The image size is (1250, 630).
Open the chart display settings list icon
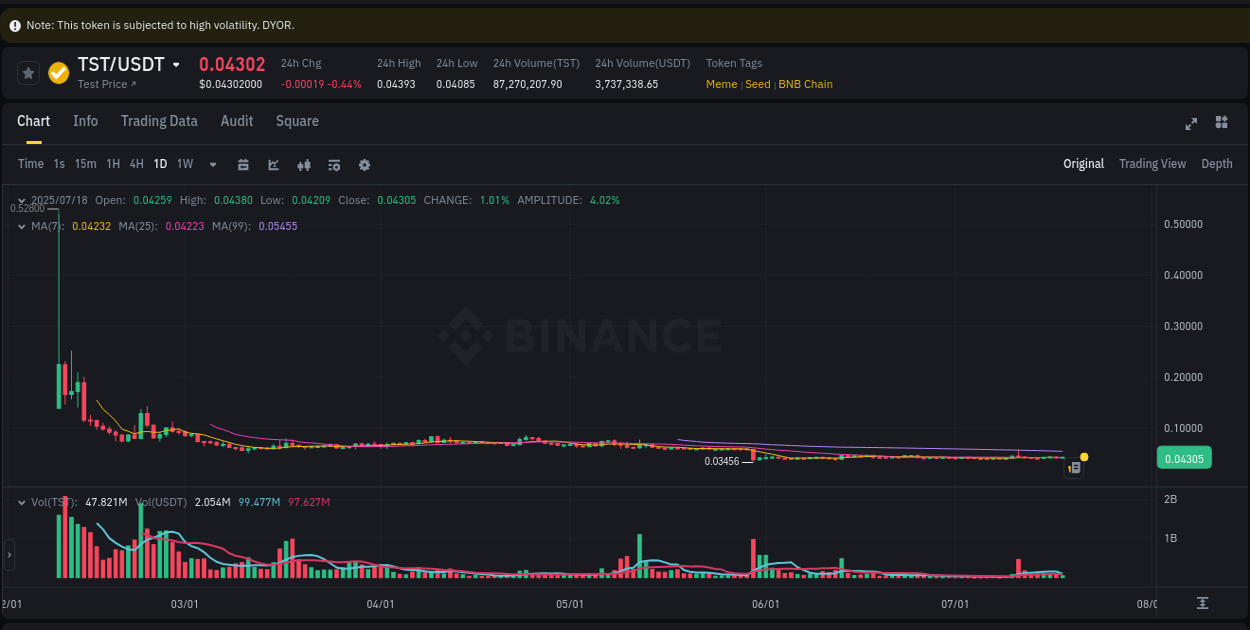coord(334,164)
